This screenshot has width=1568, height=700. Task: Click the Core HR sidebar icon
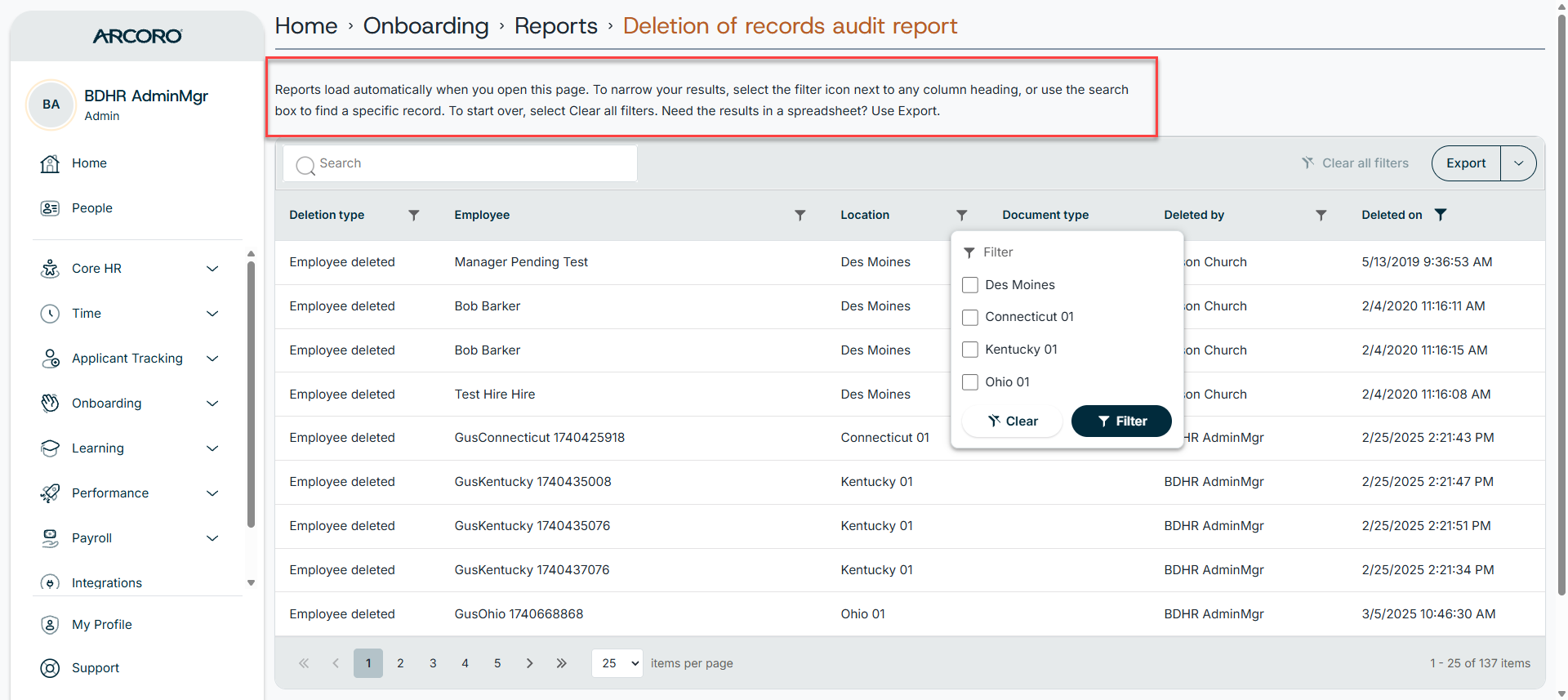pos(50,269)
